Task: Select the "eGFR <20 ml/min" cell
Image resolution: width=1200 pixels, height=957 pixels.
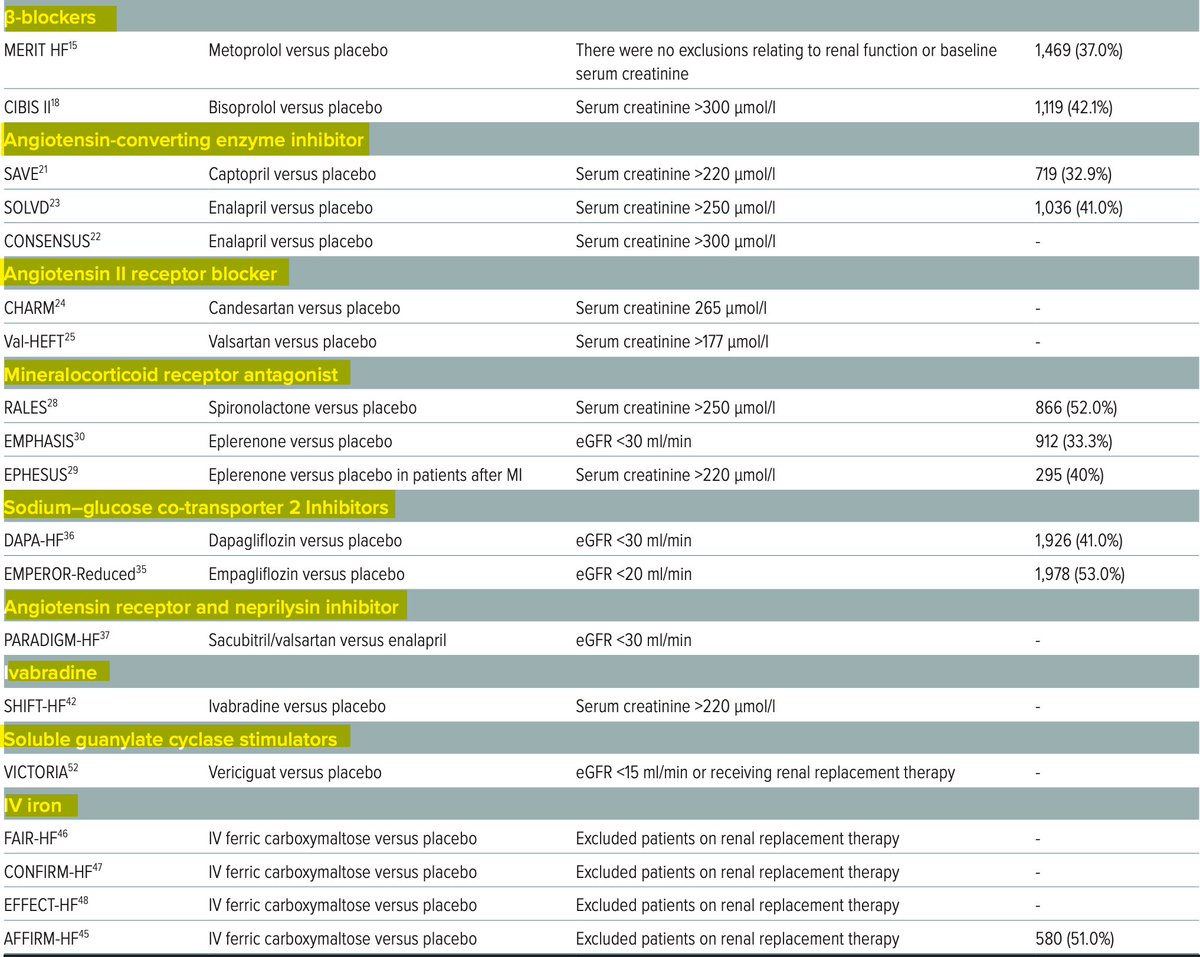Action: pyautogui.click(x=633, y=575)
